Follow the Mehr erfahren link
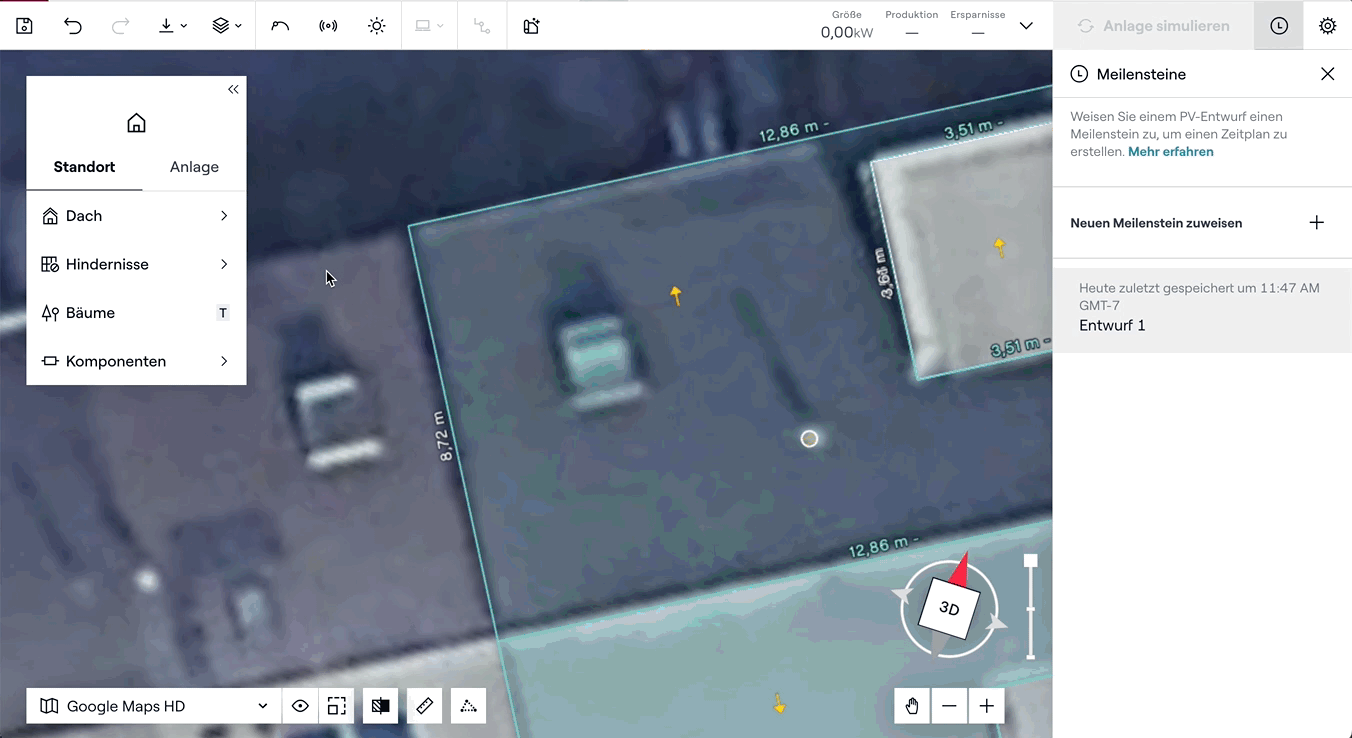The height and width of the screenshot is (738, 1352). (x=1170, y=152)
